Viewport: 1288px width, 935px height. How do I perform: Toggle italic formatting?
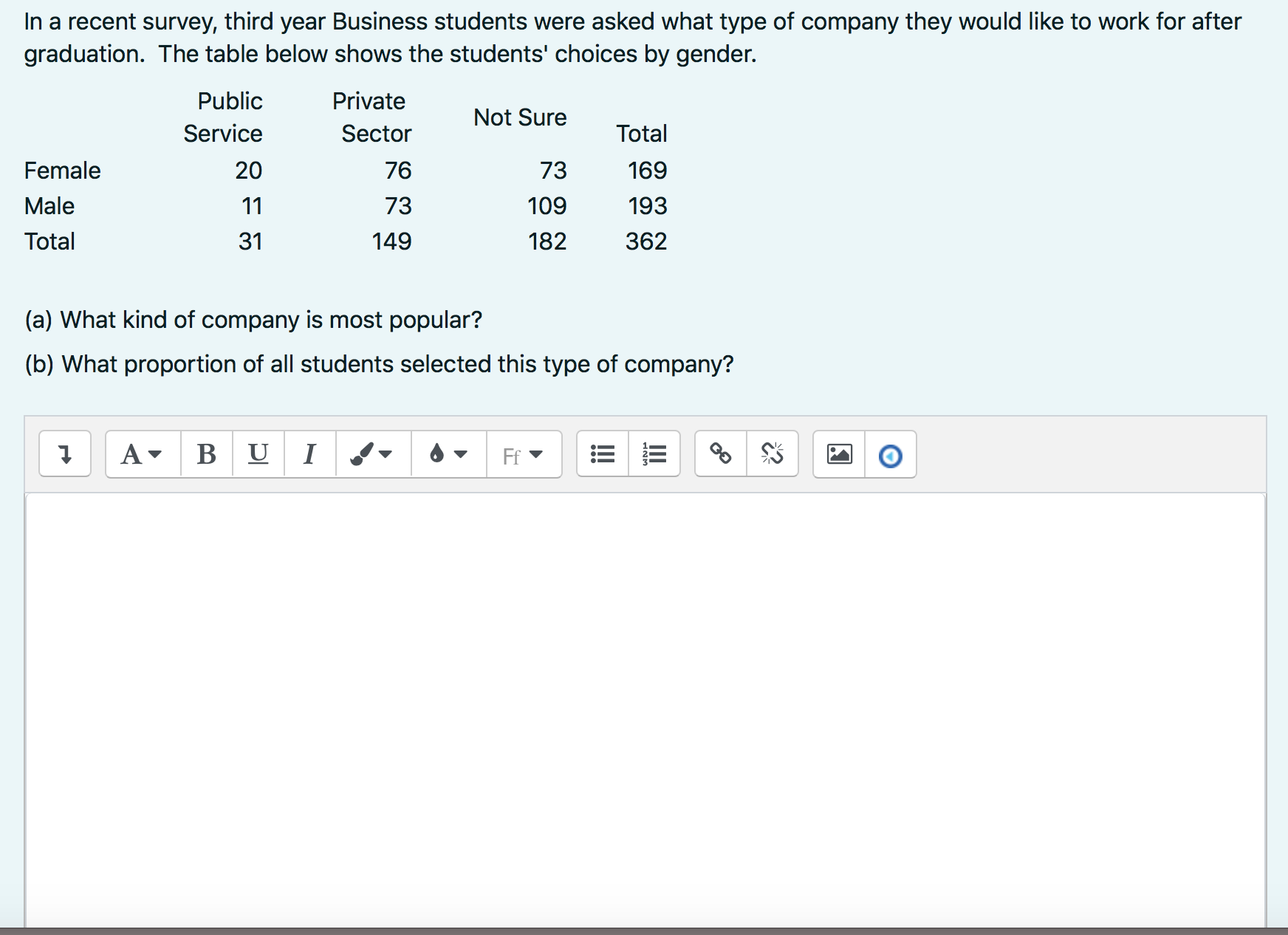[309, 454]
